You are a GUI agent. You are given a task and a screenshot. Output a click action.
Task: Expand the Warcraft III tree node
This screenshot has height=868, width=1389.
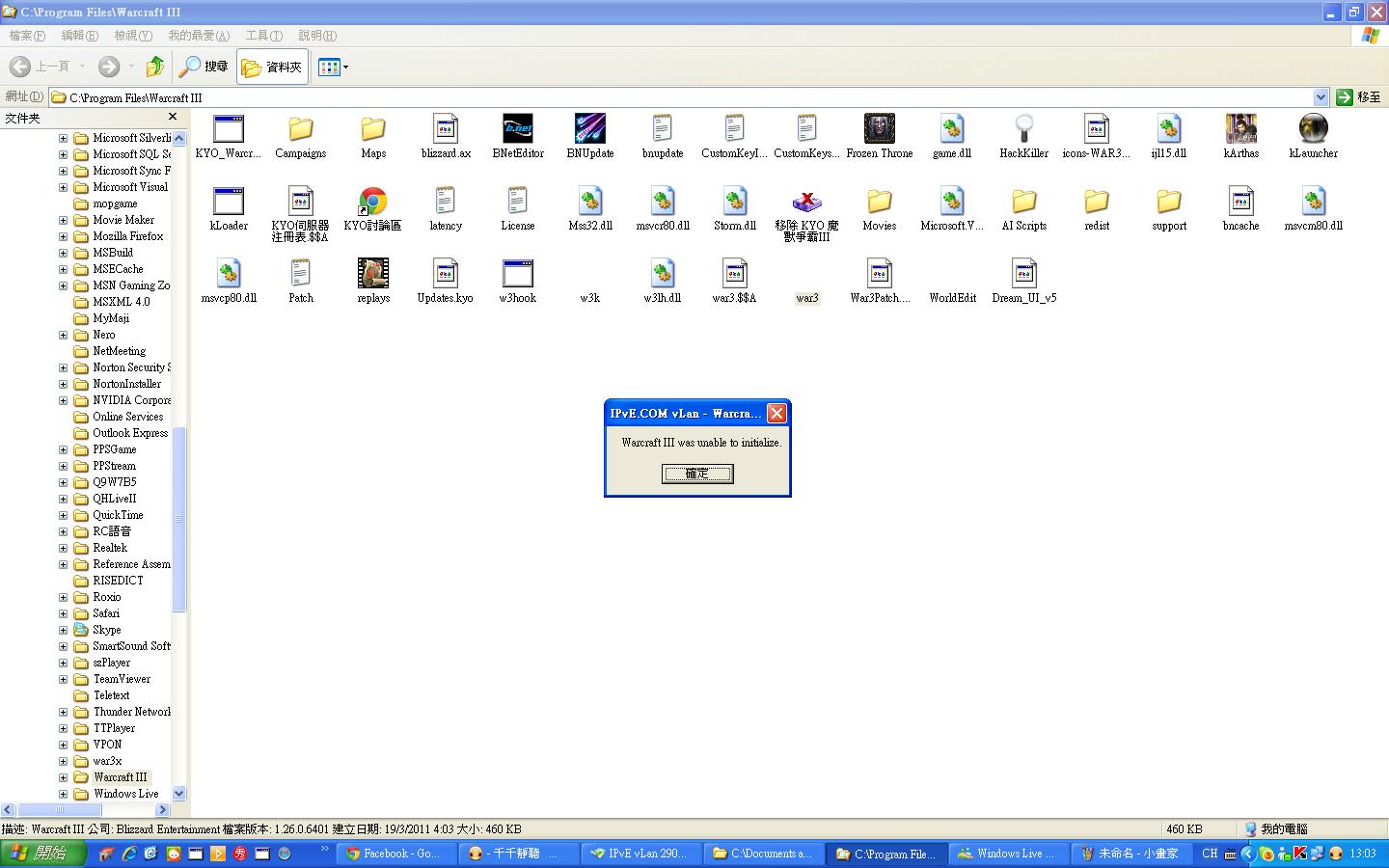point(64,777)
